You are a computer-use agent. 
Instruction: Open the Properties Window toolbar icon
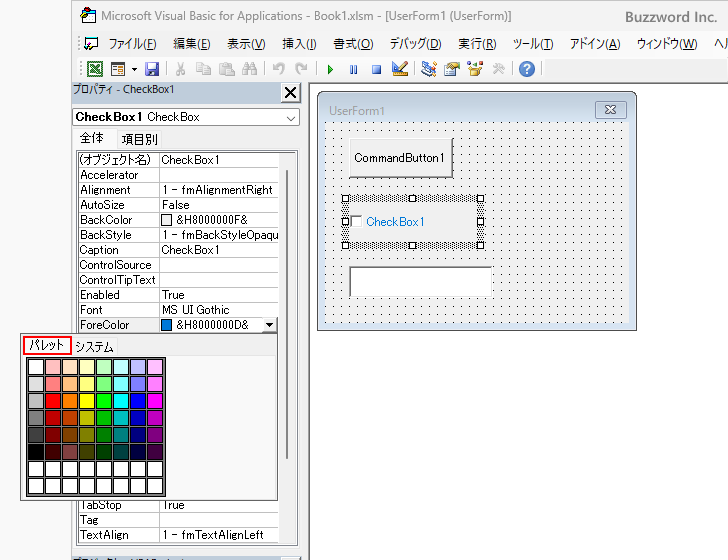click(452, 69)
